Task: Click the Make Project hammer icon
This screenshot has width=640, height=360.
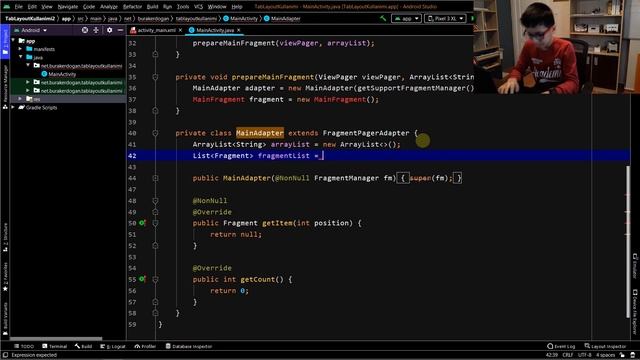Action: coord(383,18)
